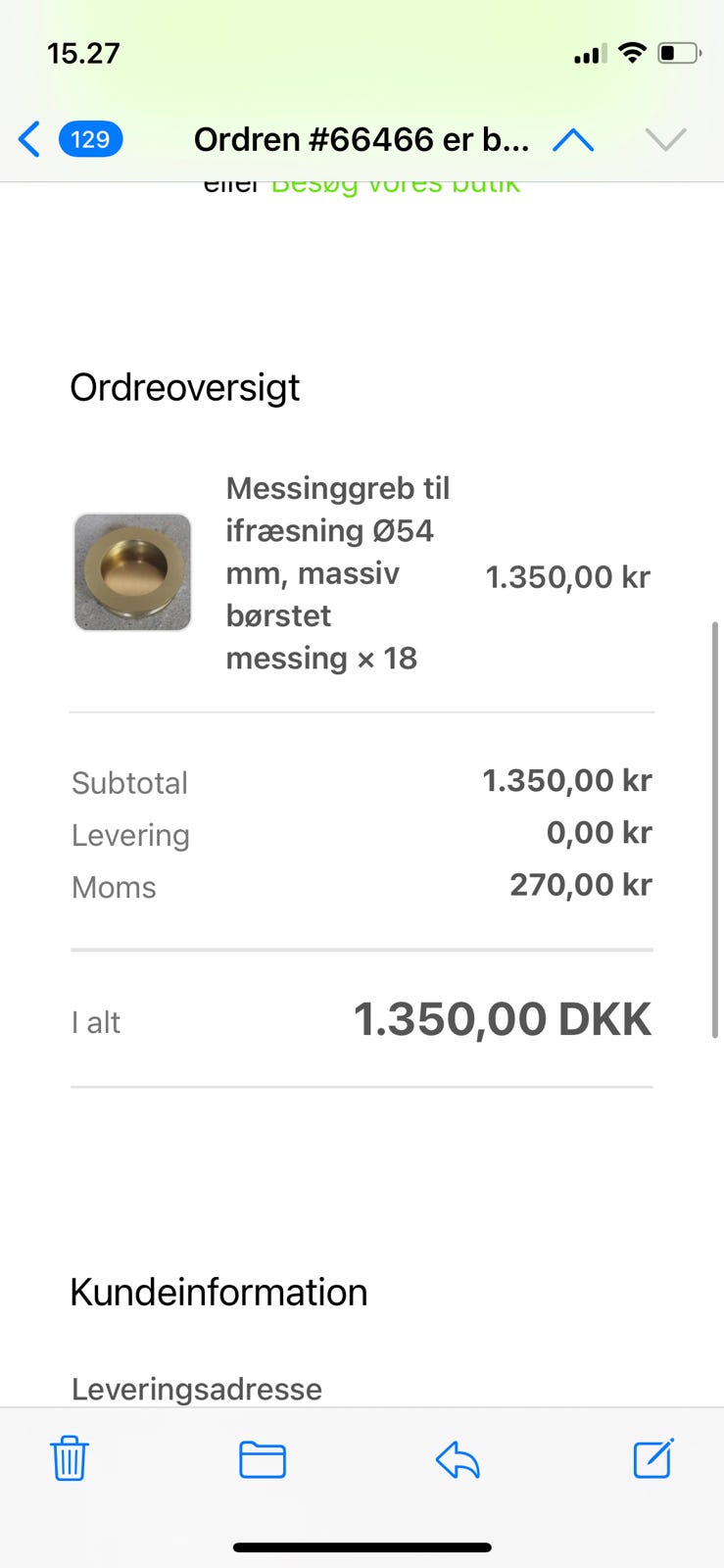This screenshot has width=724, height=1568.
Task: Tap the reply arrow icon
Action: pyautogui.click(x=458, y=1459)
